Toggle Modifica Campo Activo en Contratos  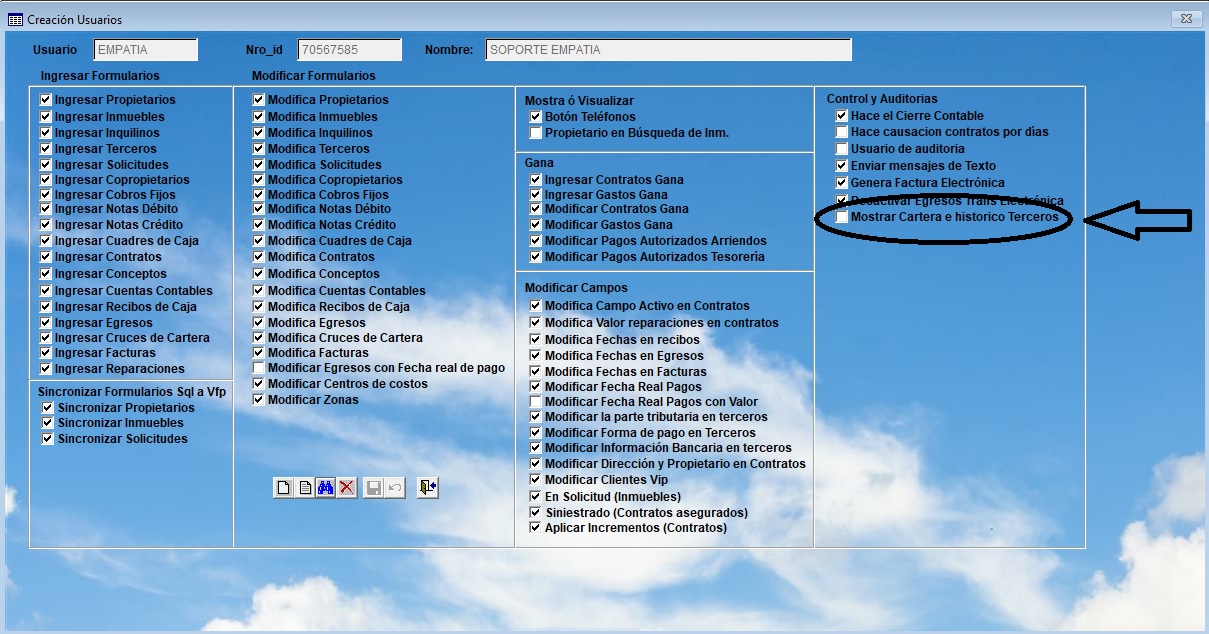[x=536, y=306]
